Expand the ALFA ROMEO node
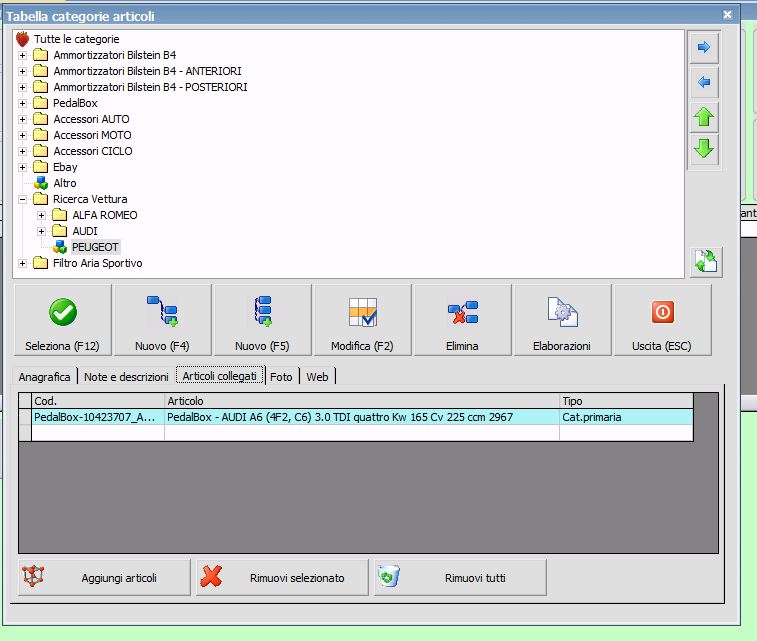This screenshot has width=757, height=641. 42,215
